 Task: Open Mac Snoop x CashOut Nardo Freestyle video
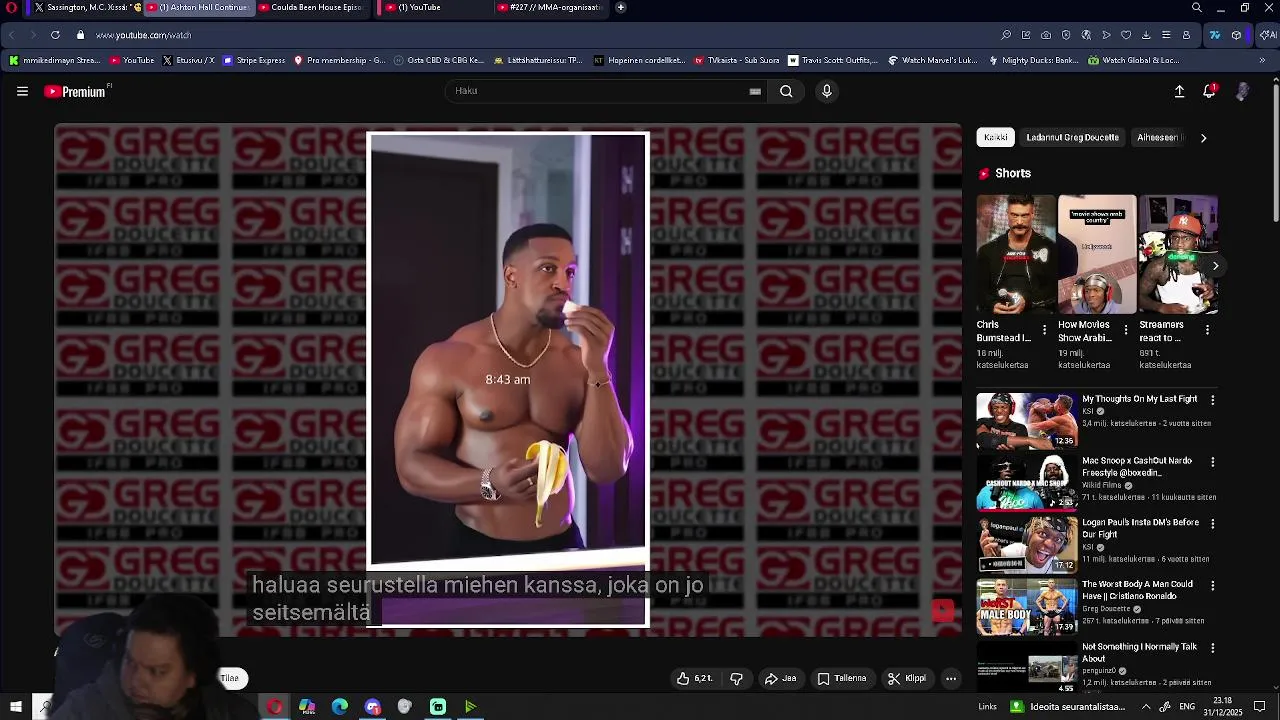pos(1137,467)
